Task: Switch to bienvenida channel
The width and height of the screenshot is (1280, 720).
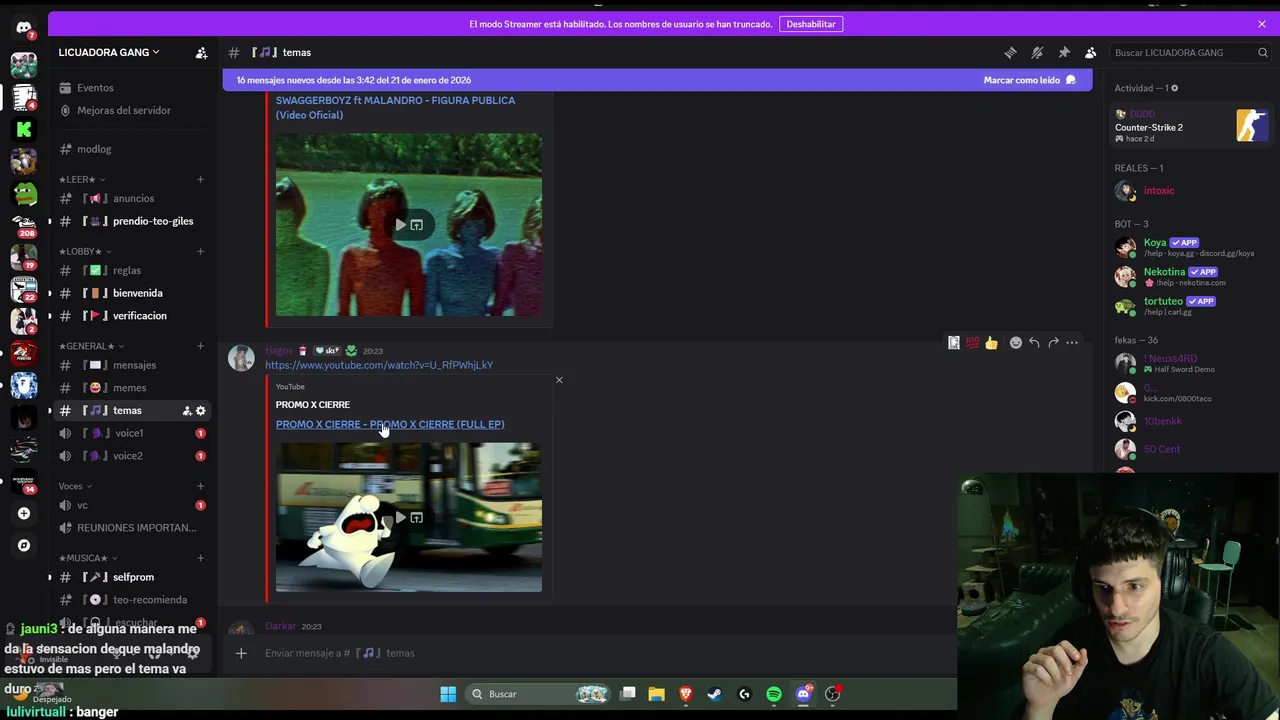Action: pyautogui.click(x=132, y=293)
